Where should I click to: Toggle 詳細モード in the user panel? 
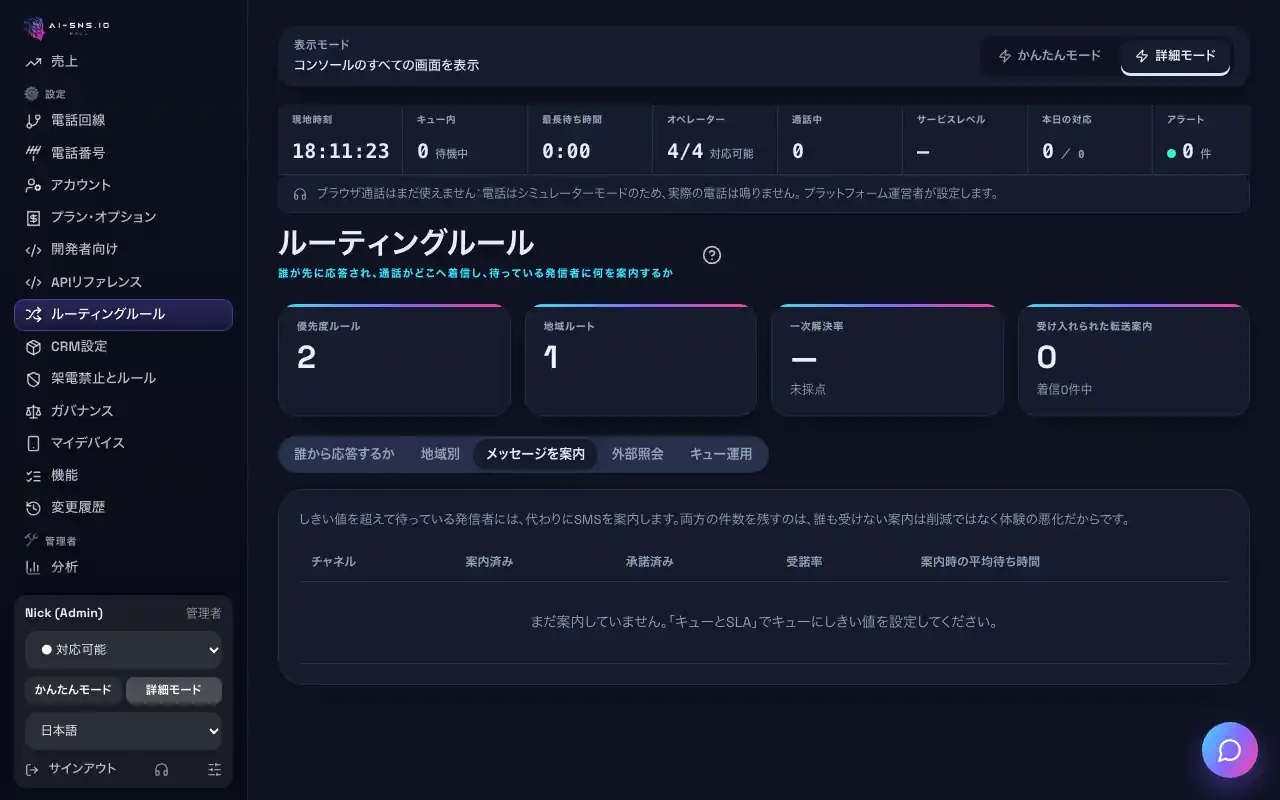[174, 690]
